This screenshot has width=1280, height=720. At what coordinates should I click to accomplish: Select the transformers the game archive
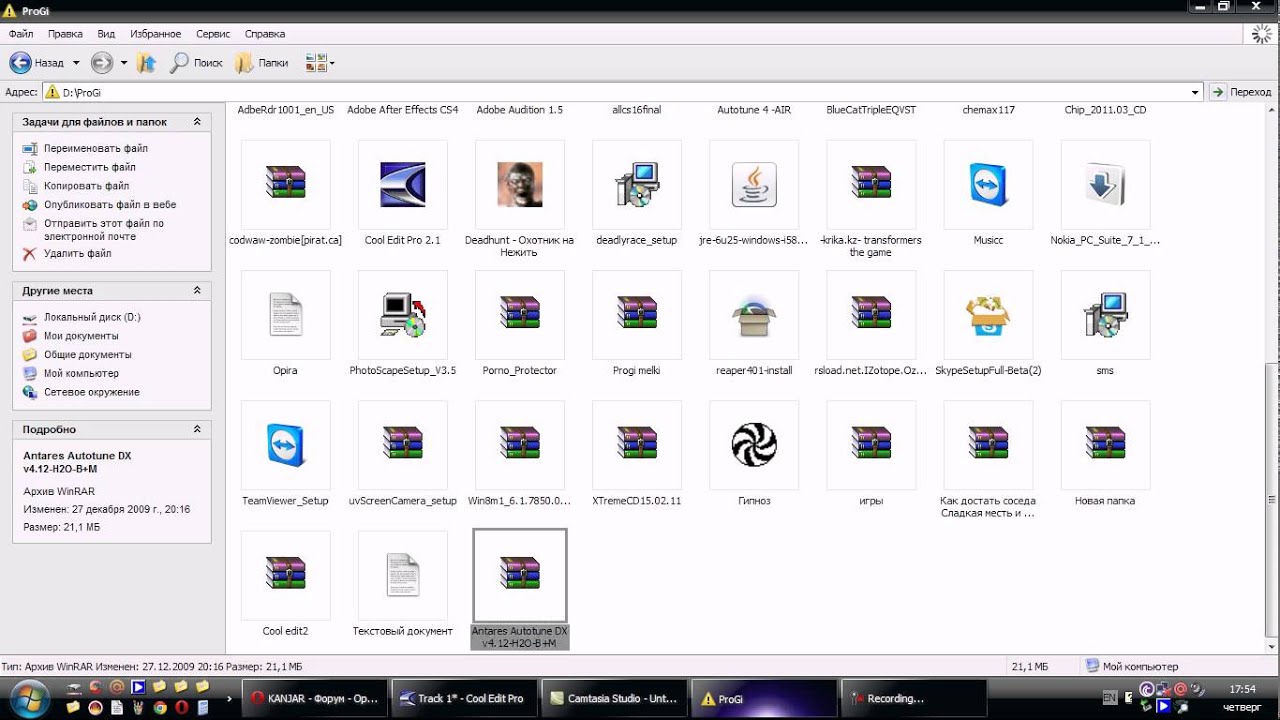pyautogui.click(x=871, y=185)
